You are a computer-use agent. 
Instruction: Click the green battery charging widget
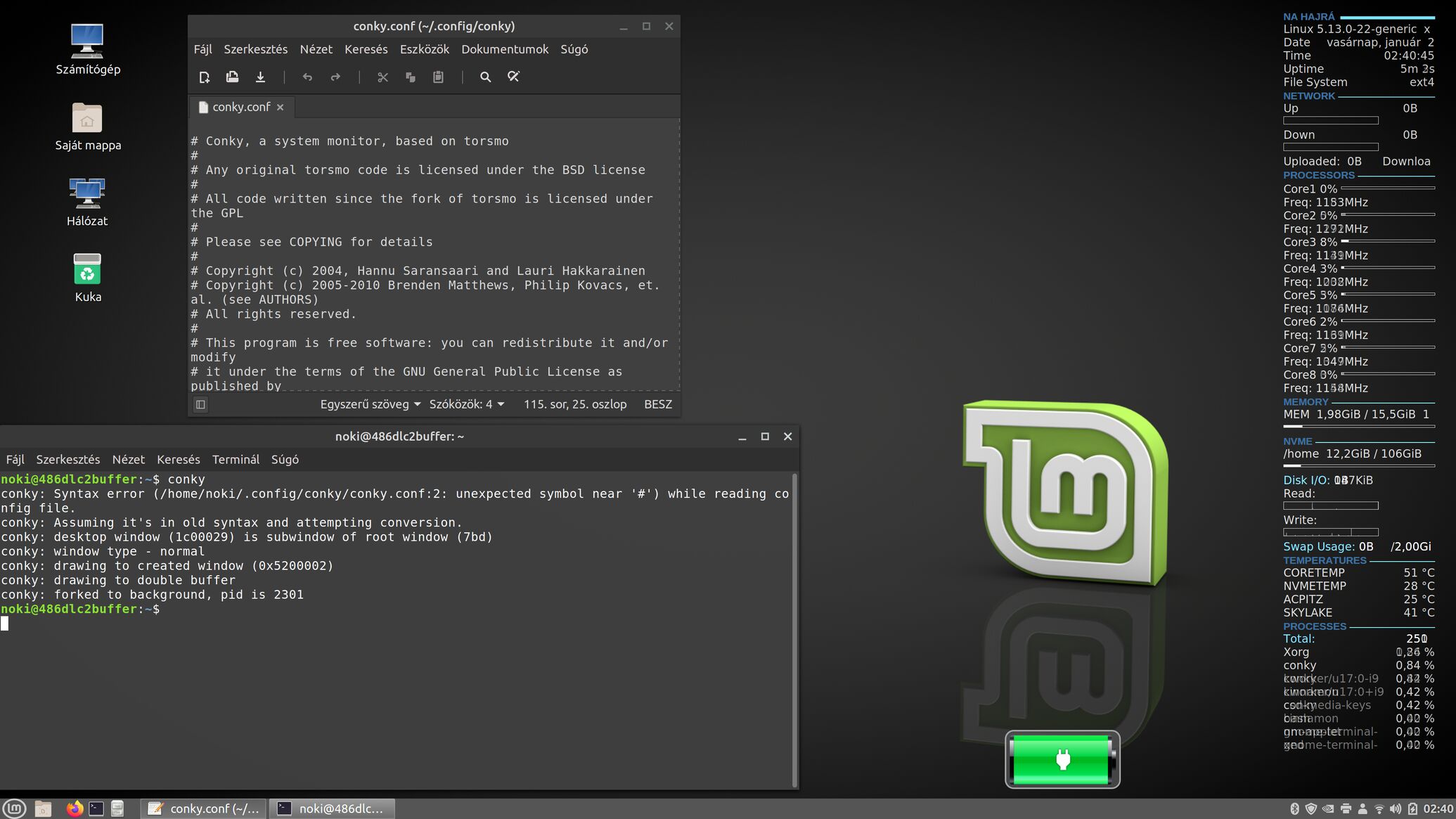pos(1062,759)
